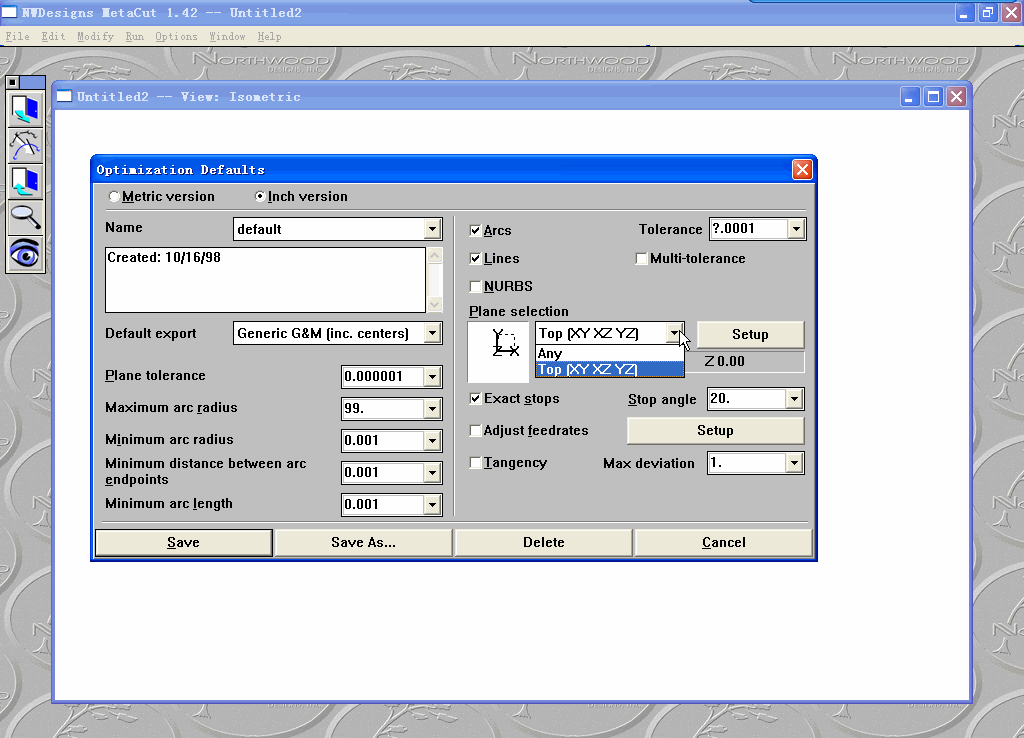This screenshot has width=1024, height=738.
Task: Open the Stop angle dropdown arrow
Action: 794,399
